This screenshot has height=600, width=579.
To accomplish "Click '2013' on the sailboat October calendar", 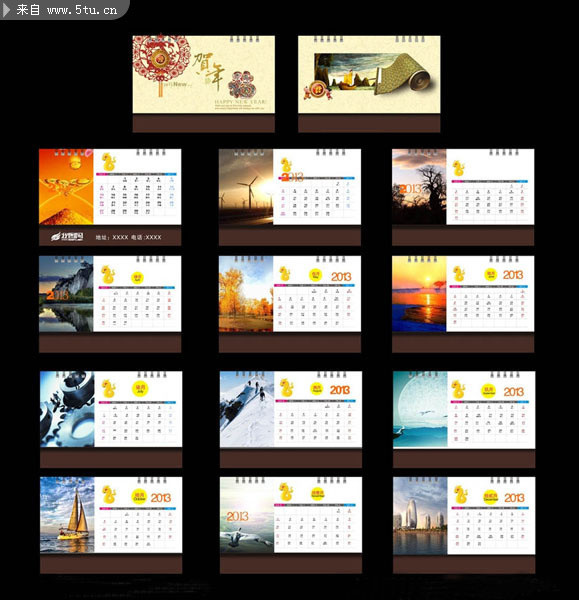I will pyautogui.click(x=161, y=497).
